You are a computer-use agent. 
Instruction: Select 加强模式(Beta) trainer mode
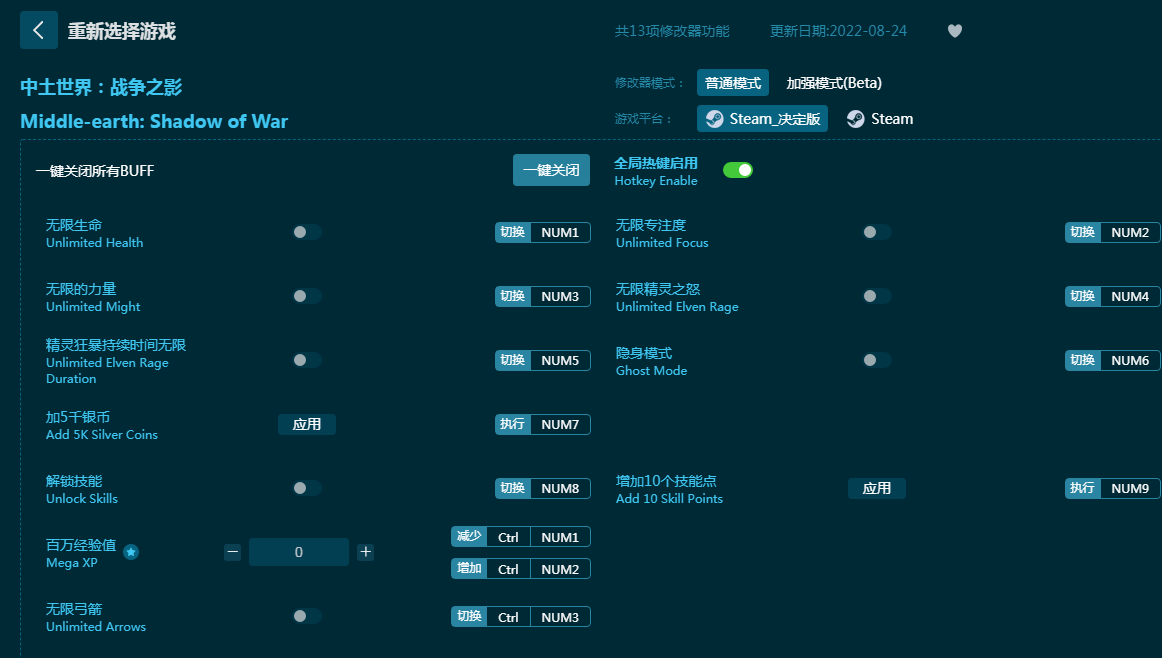(834, 83)
